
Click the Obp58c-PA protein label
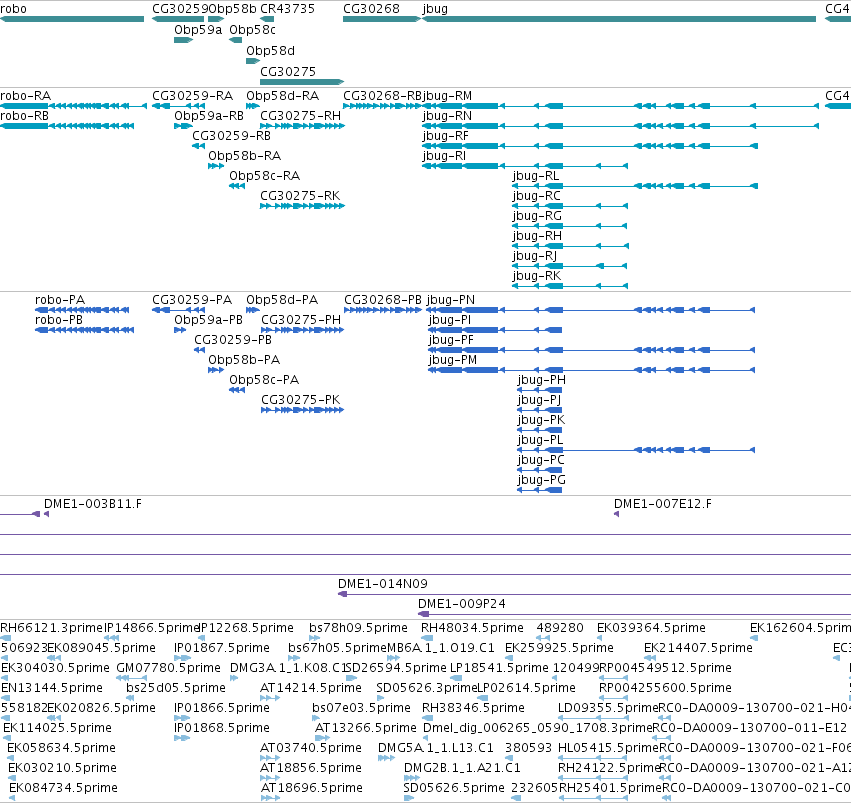click(x=264, y=380)
